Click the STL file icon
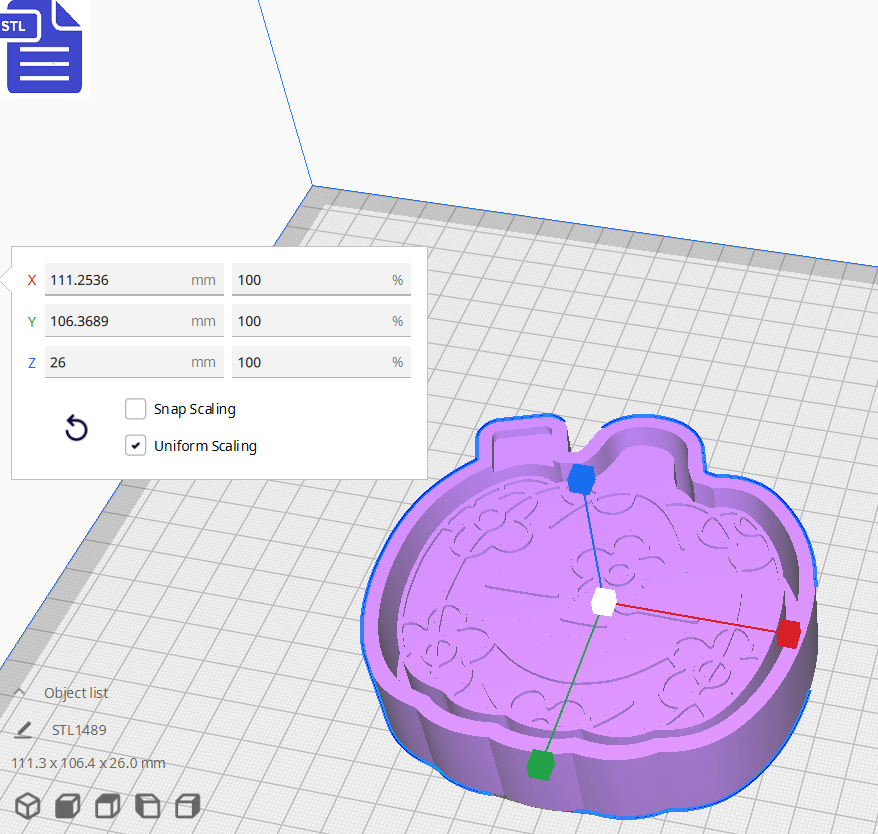This screenshot has width=878, height=834. point(44,47)
